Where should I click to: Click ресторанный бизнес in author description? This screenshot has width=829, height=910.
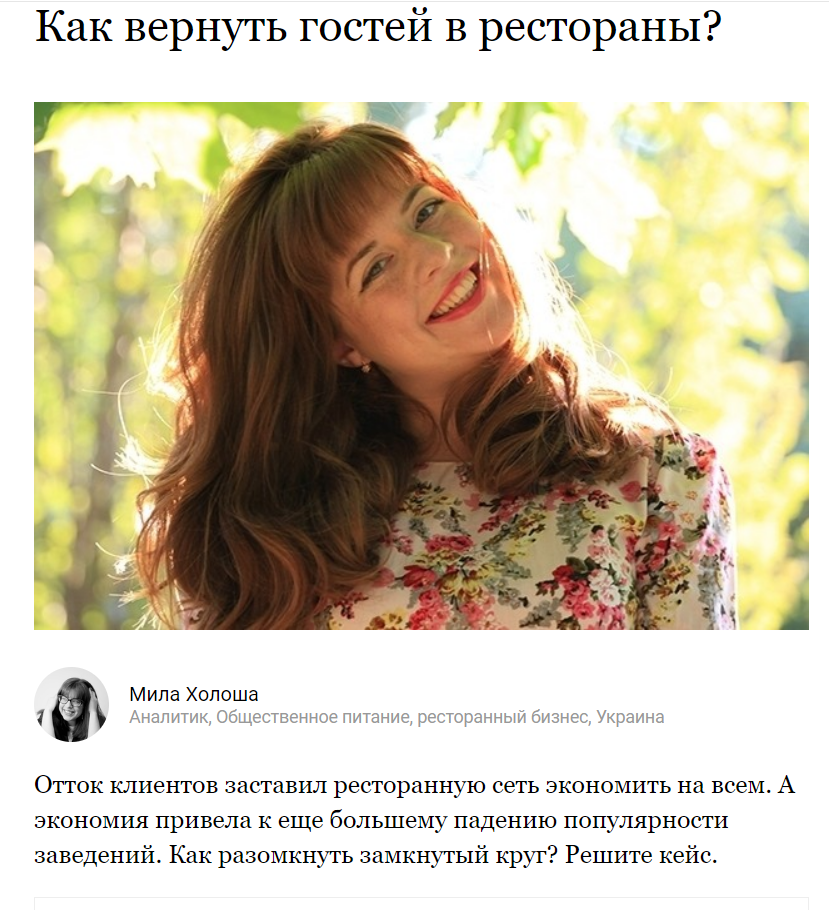click(503, 717)
